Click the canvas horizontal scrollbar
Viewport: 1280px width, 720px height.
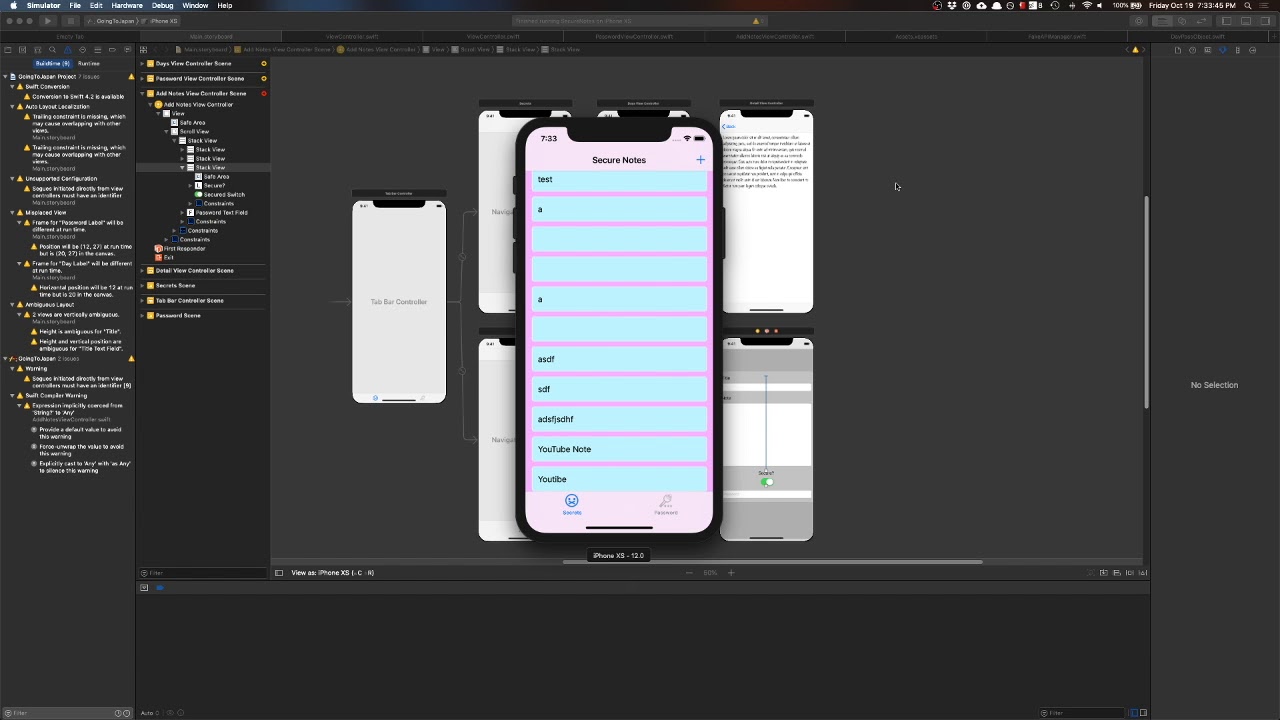(772, 562)
